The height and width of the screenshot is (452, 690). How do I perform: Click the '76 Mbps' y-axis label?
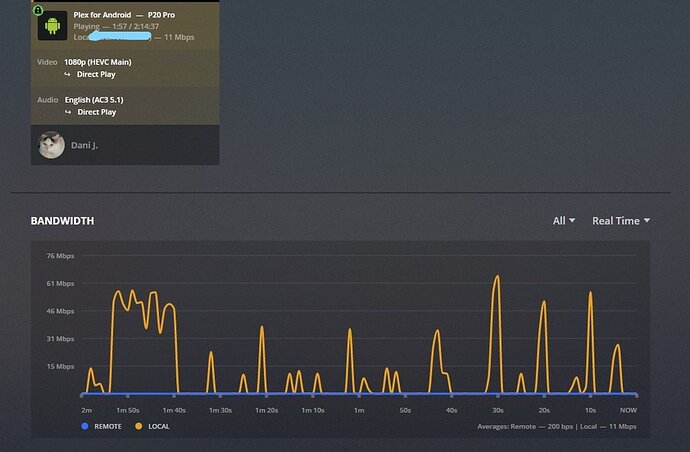point(60,256)
